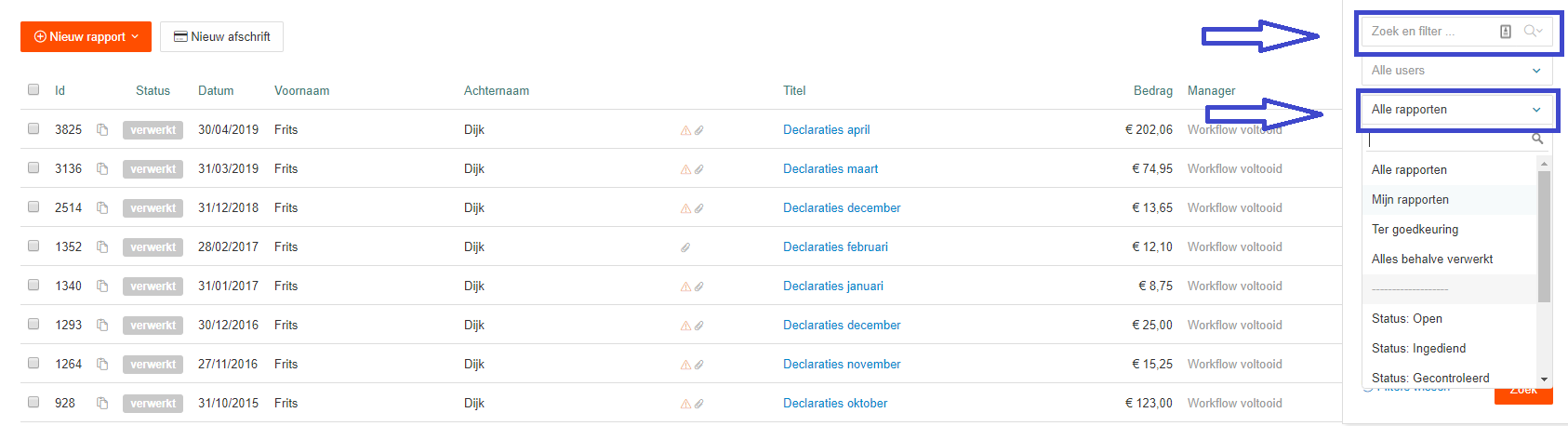This screenshot has height=426, width=1568.
Task: Collapse the Alle rapporten dropdown
Action: coord(1456,110)
